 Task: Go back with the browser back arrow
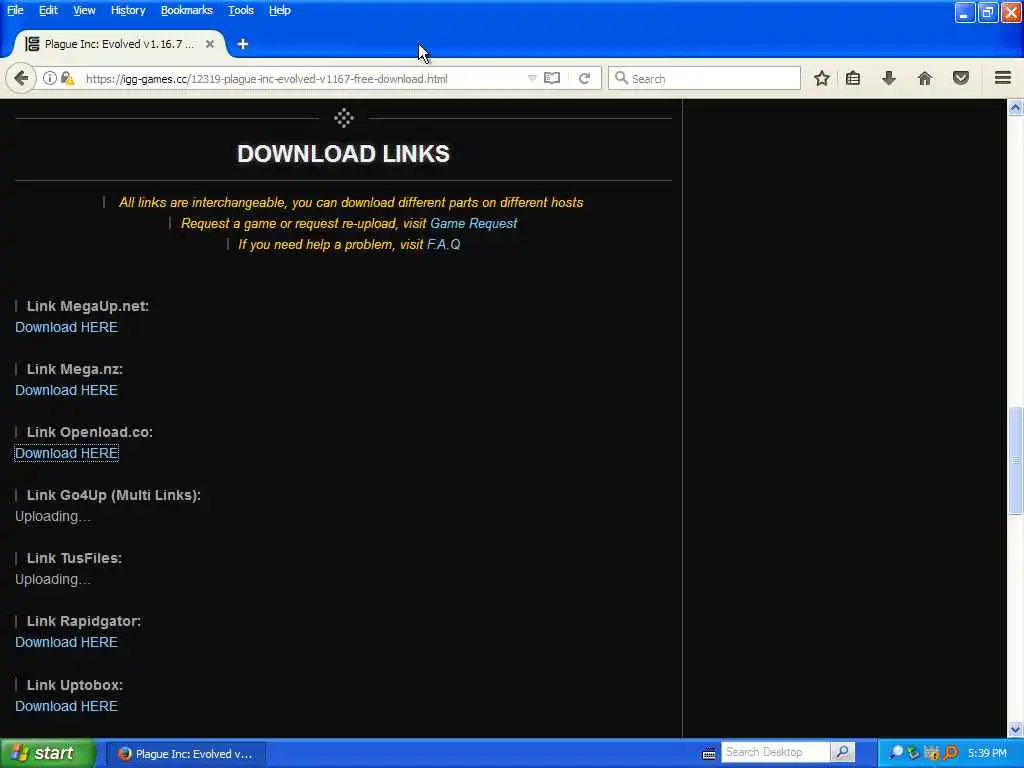point(21,78)
